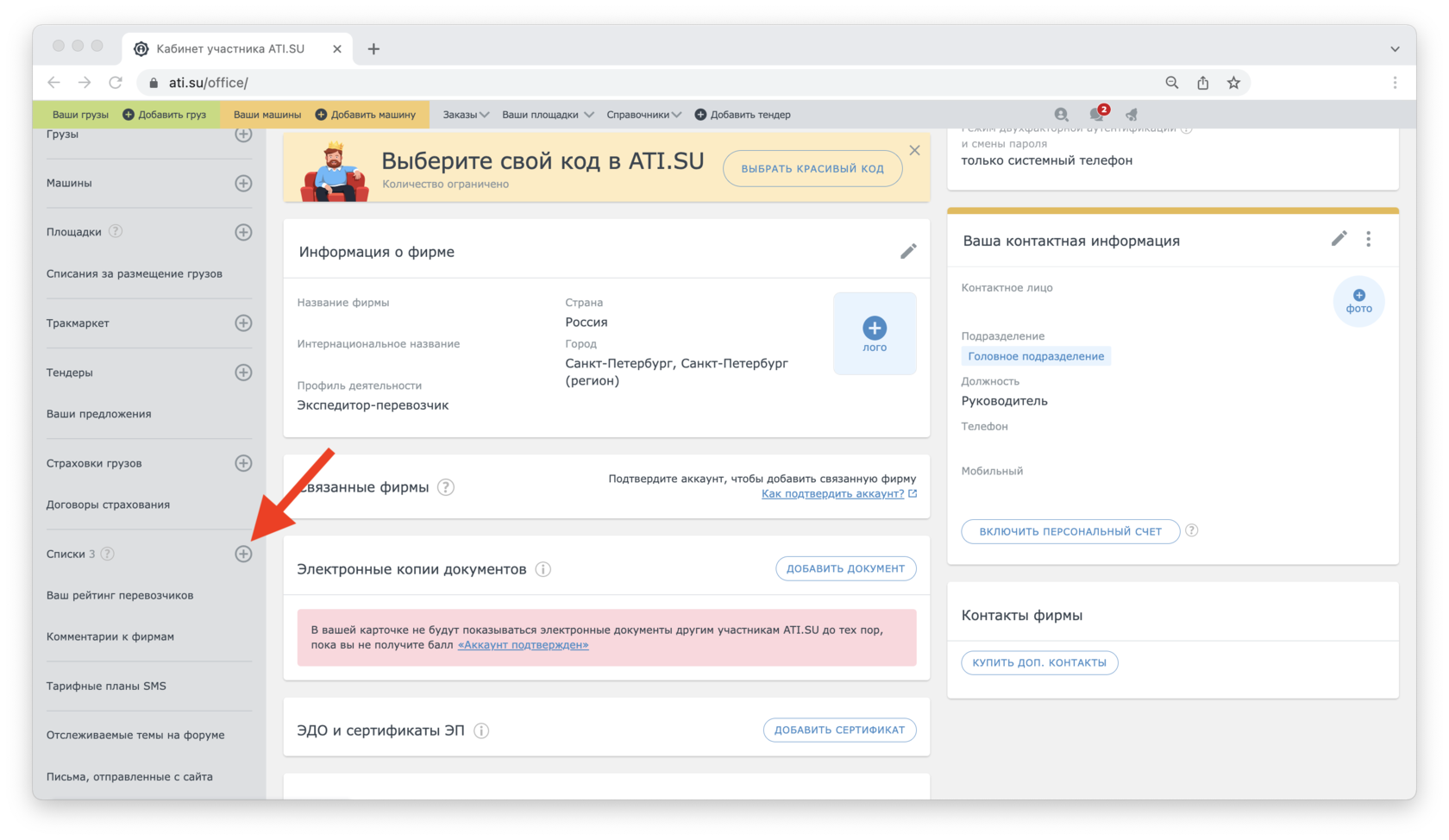The image size is (1449, 840).
Task: Upload company logo via лого button
Action: tap(875, 334)
